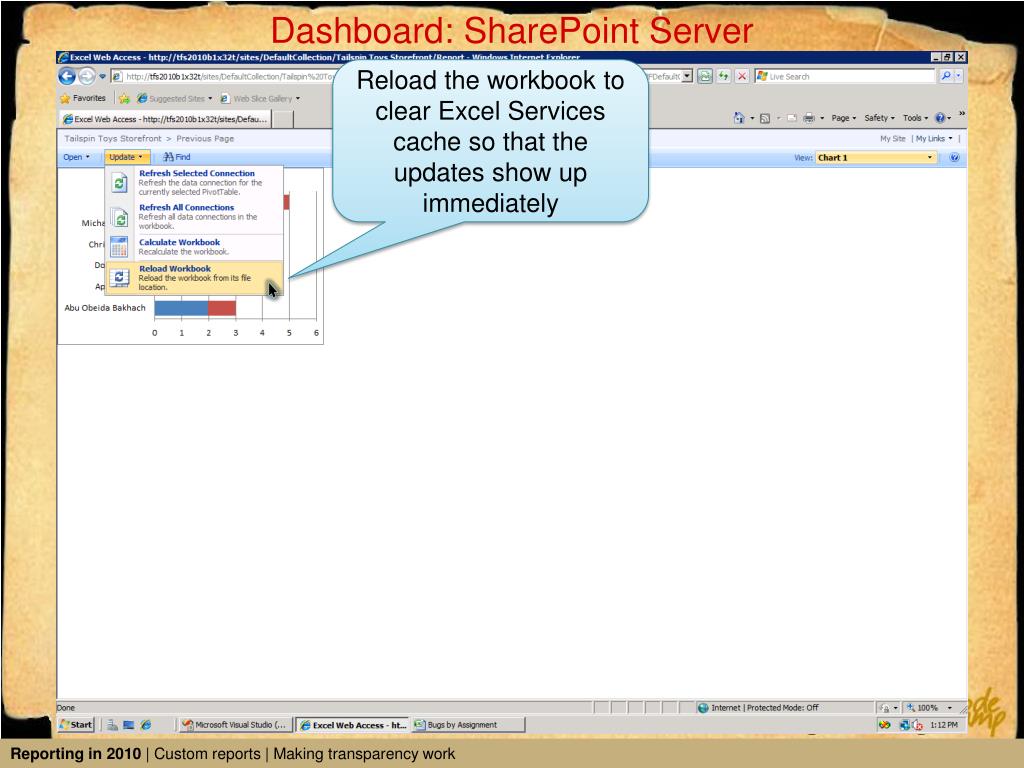Open the 100% zoom level control
Image resolution: width=1024 pixels, height=768 pixels.
(929, 708)
